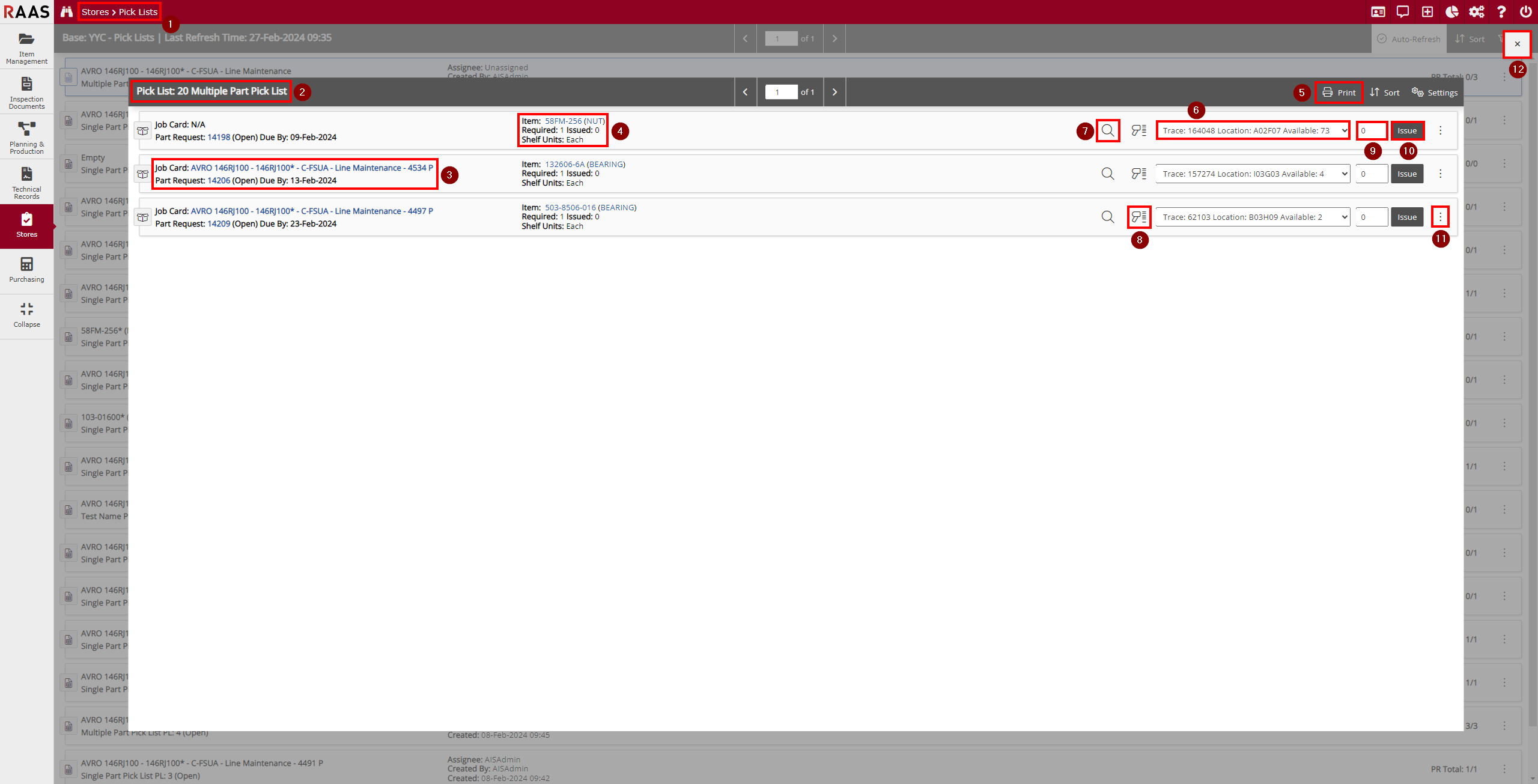Open the Settings menu in Pick List header

[1435, 93]
